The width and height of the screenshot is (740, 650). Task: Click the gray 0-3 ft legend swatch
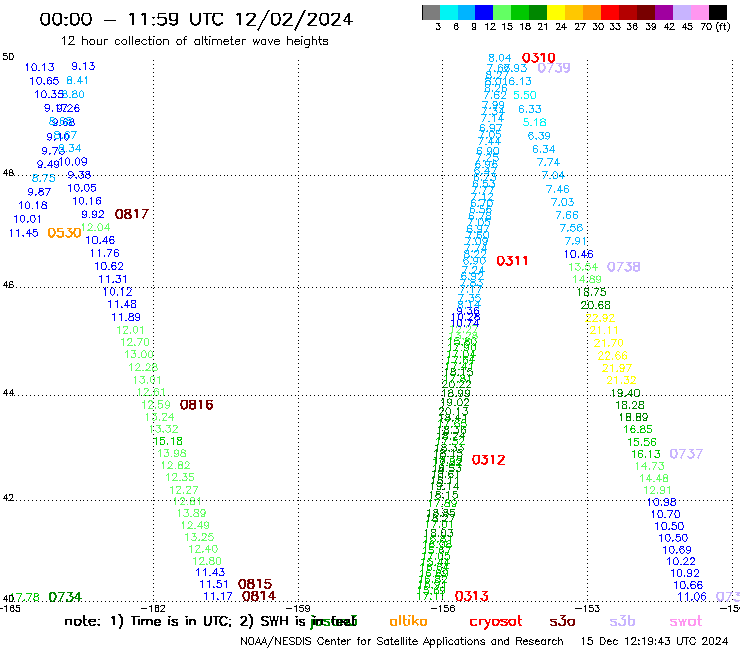[431, 12]
